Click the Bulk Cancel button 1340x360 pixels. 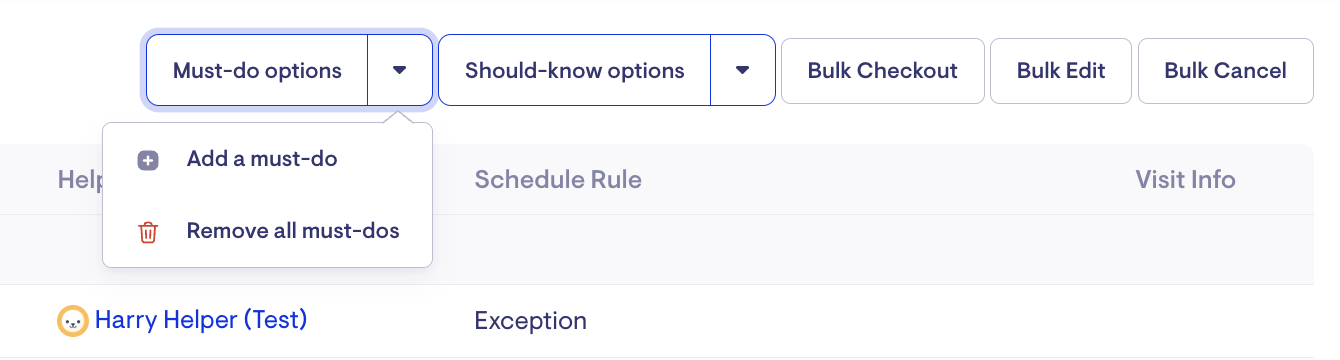pos(1225,70)
